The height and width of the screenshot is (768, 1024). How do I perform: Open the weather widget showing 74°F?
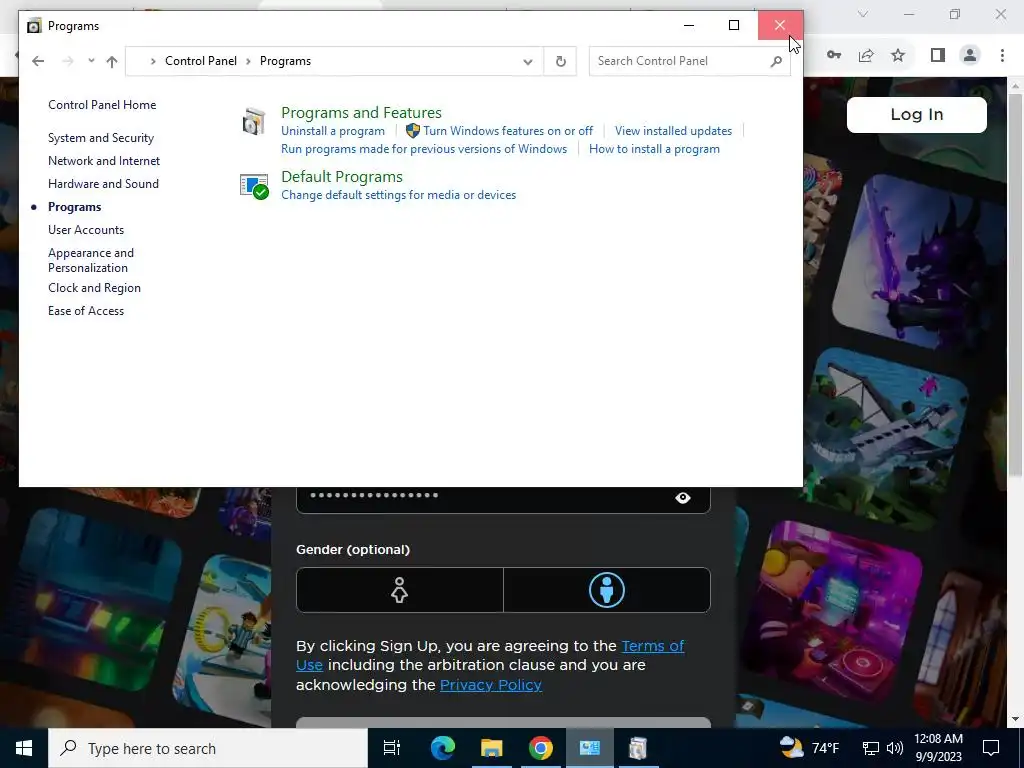(x=809, y=748)
